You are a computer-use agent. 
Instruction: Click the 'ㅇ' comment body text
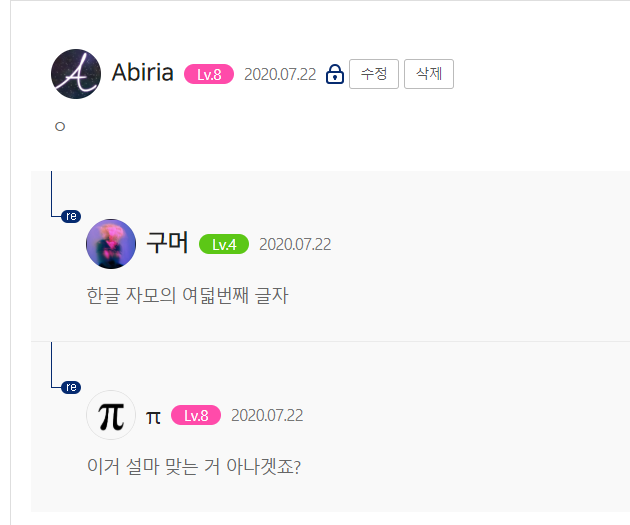click(x=60, y=127)
